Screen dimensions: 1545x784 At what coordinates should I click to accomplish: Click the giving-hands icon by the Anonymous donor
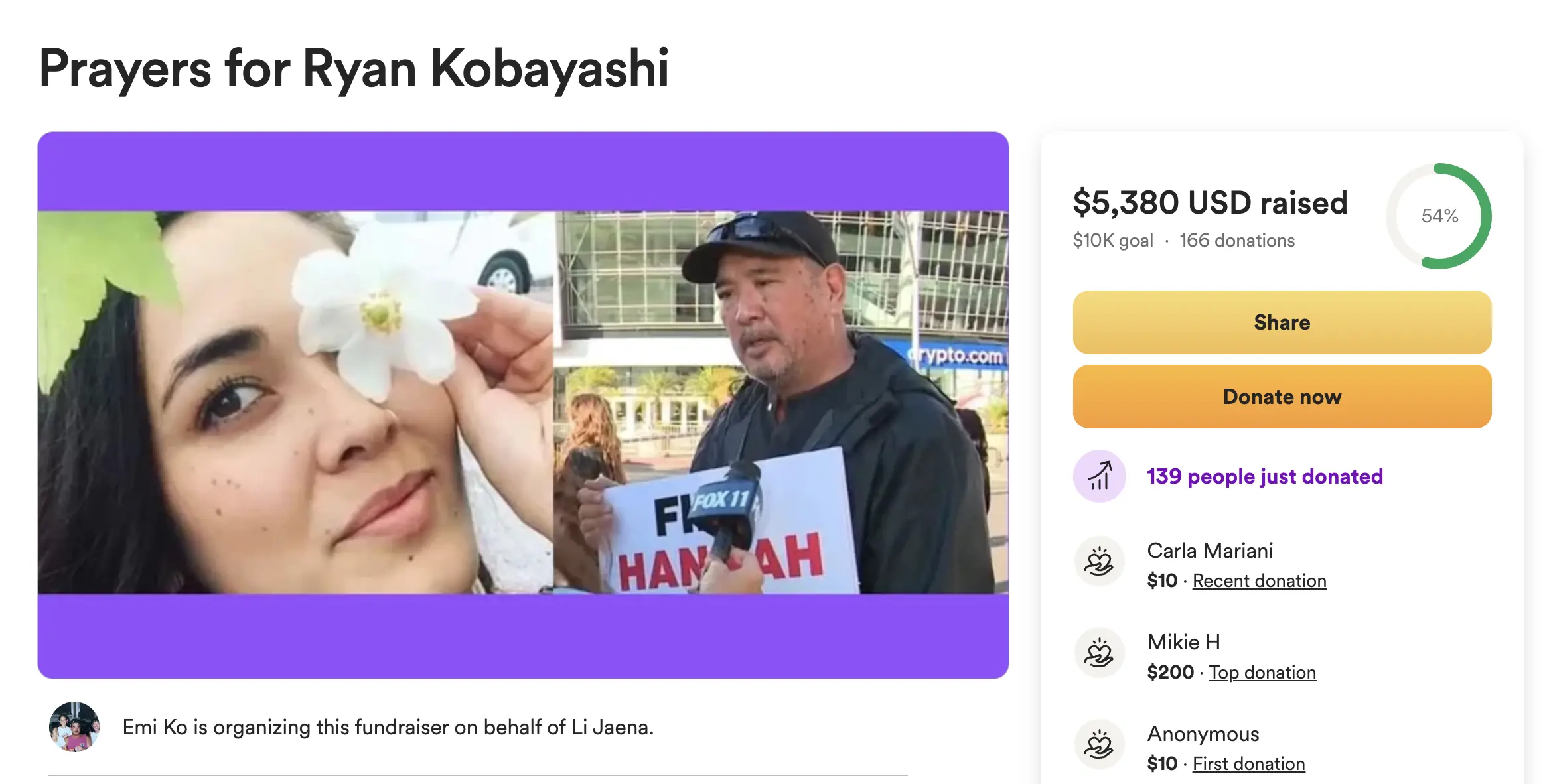tap(1098, 744)
